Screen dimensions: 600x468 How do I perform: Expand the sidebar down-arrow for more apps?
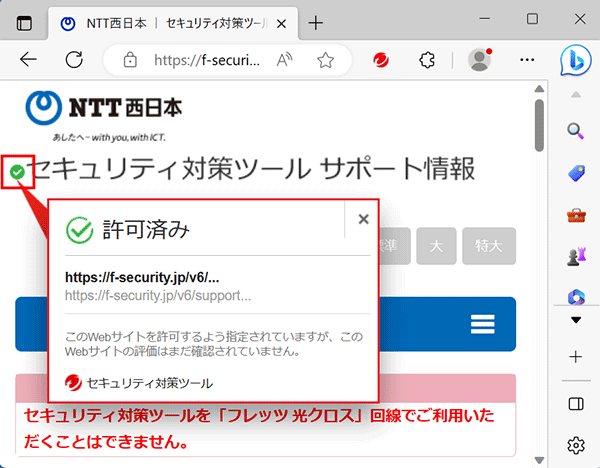(575, 321)
